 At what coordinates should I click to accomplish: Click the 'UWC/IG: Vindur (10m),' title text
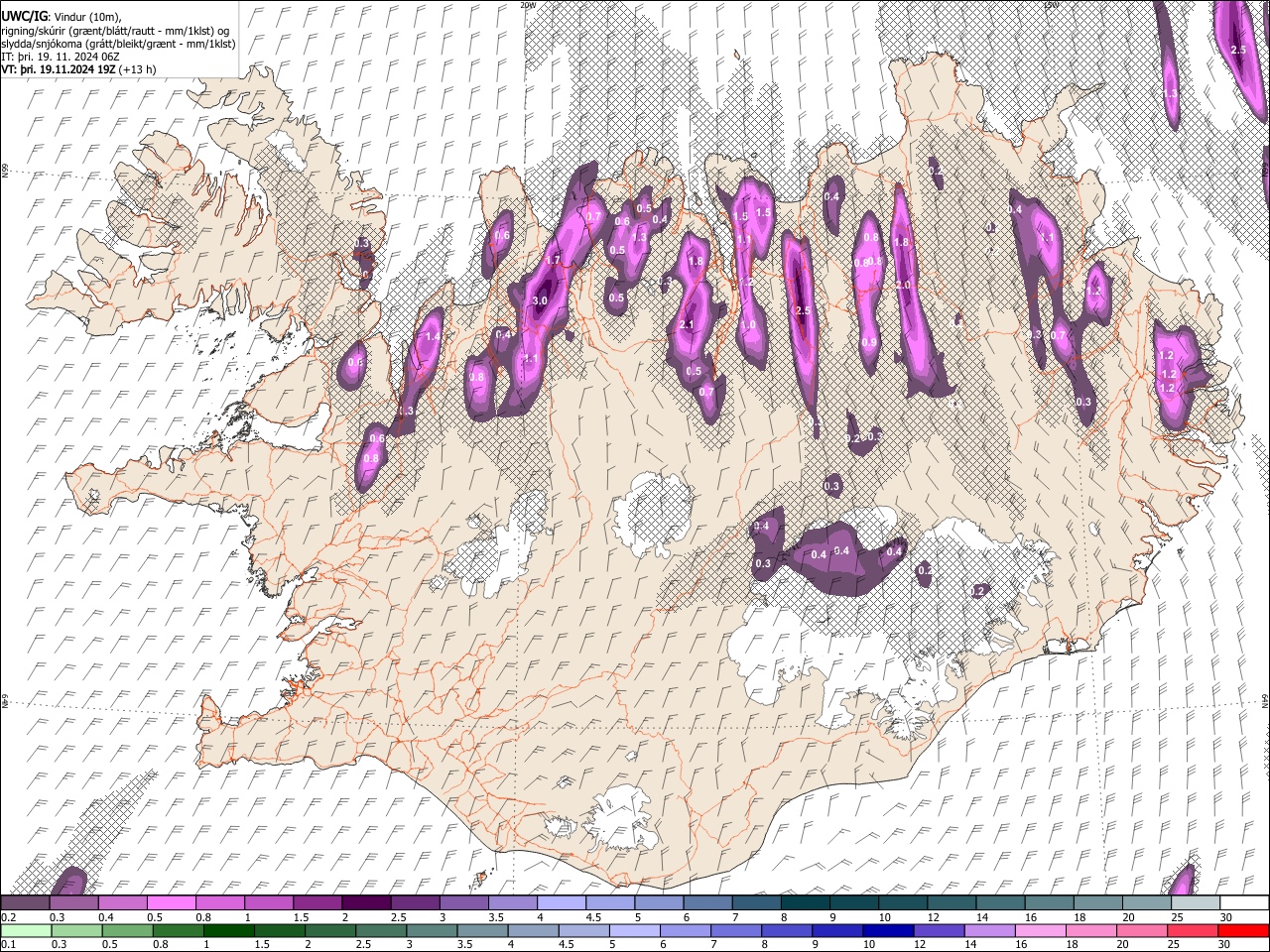pos(62,16)
